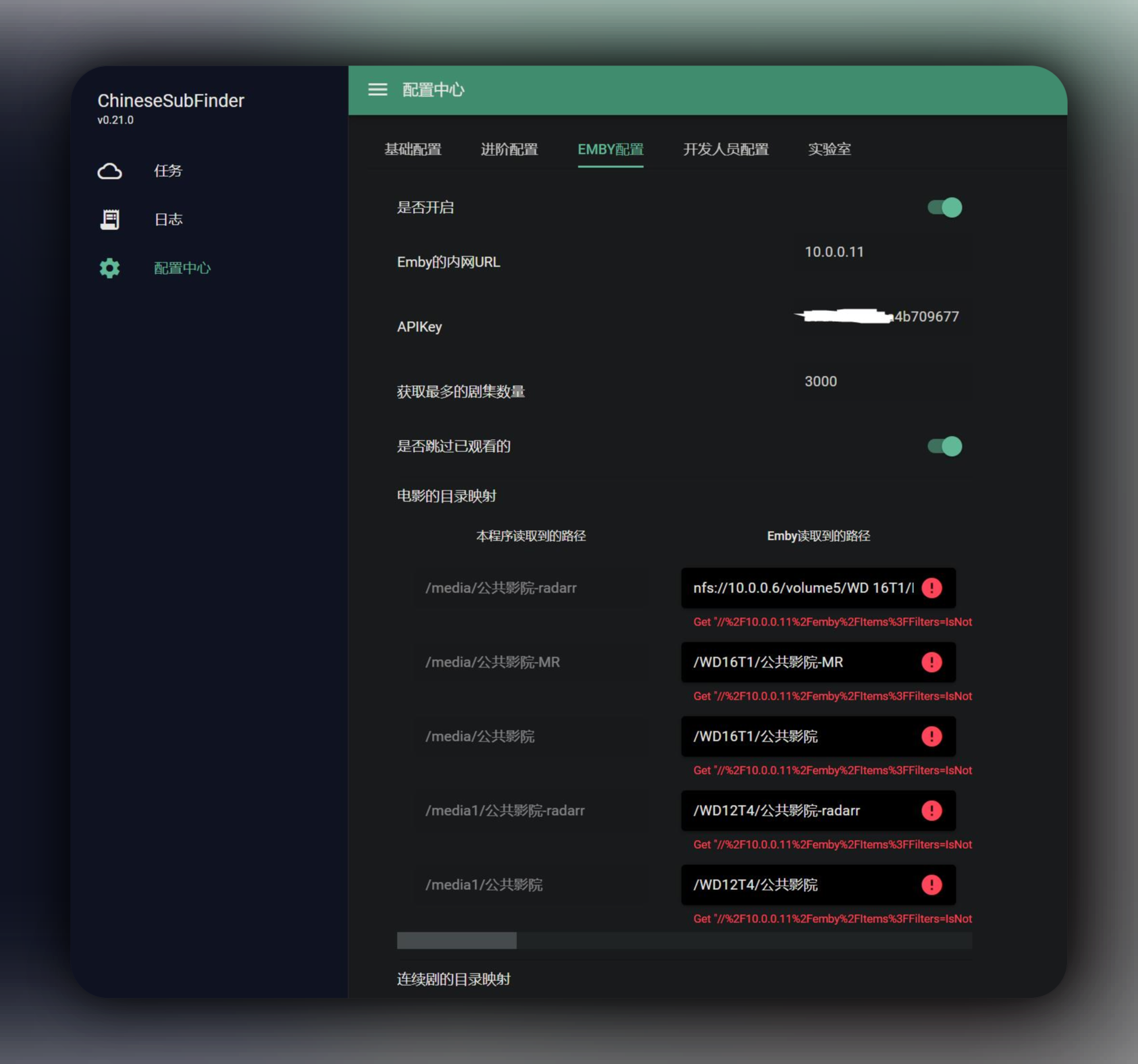Select the EMBY配置 tab
1138x1064 pixels.
point(610,149)
